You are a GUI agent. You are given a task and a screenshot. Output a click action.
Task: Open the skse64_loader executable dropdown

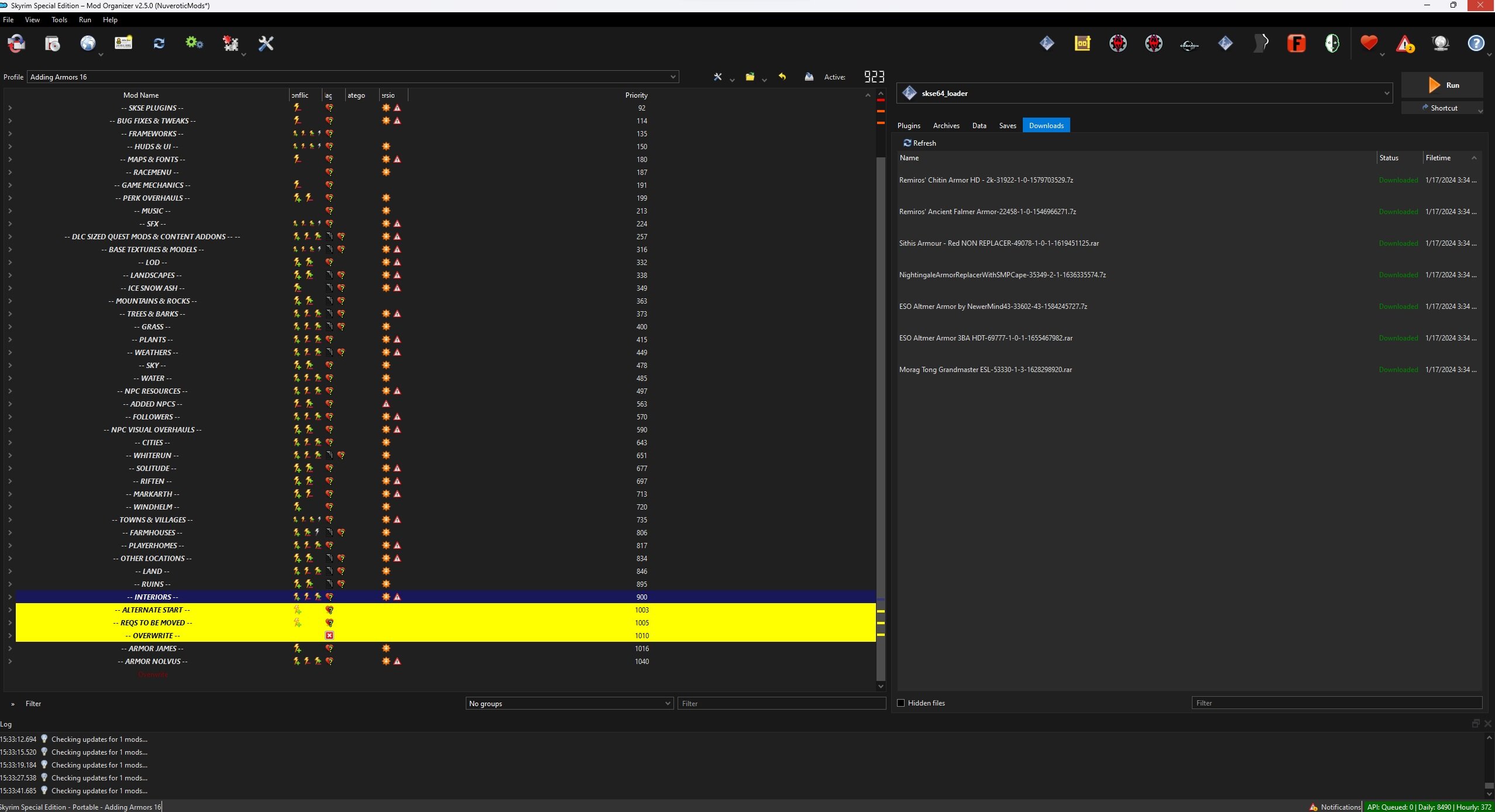click(x=1145, y=93)
